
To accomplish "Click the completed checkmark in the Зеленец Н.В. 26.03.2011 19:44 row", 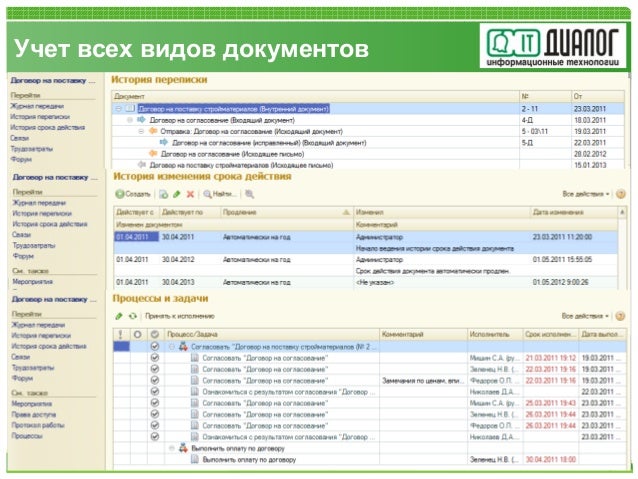I will pyautogui.click(x=155, y=414).
